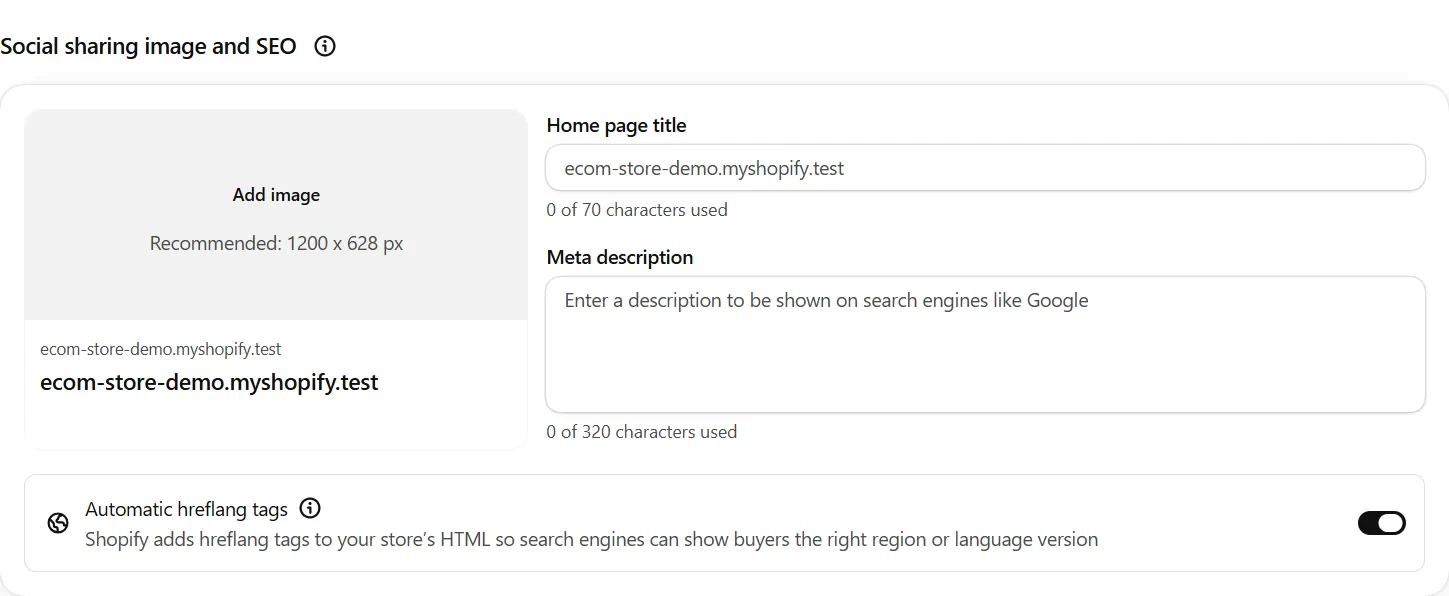Click '0 of 70 characters used' counter
The image size is (1449, 596).
637,210
